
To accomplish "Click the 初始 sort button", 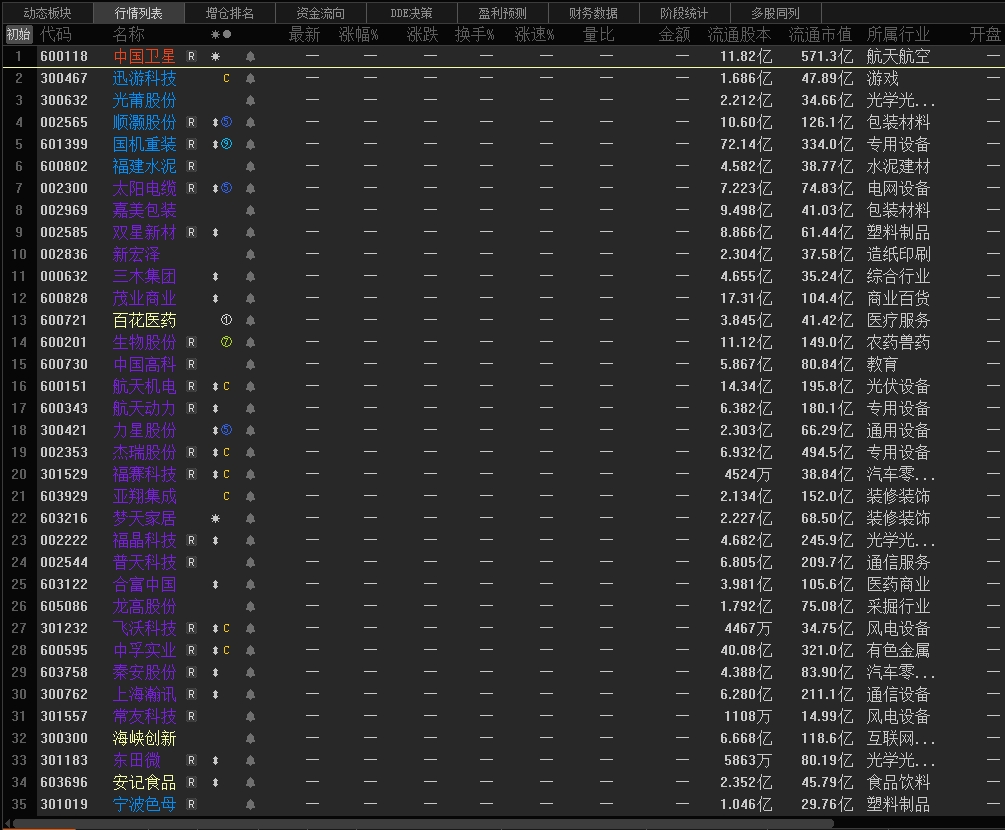I will point(19,34).
